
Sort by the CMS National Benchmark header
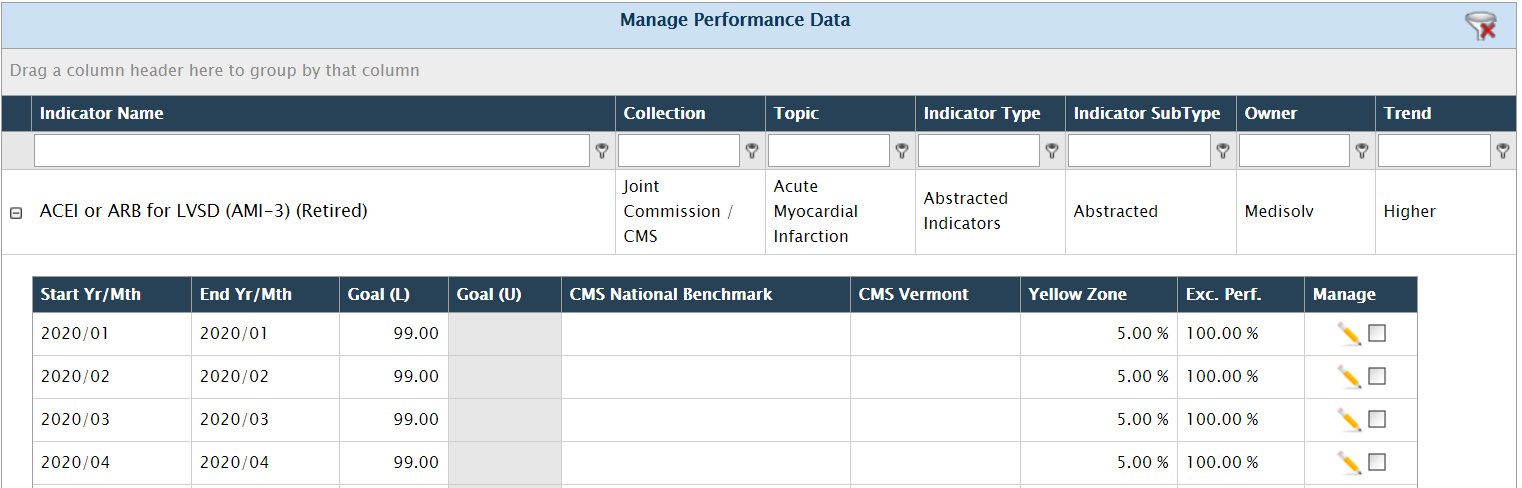click(x=671, y=294)
